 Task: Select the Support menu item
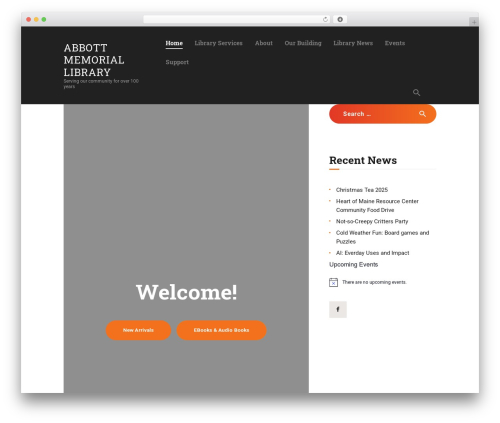[x=177, y=62]
